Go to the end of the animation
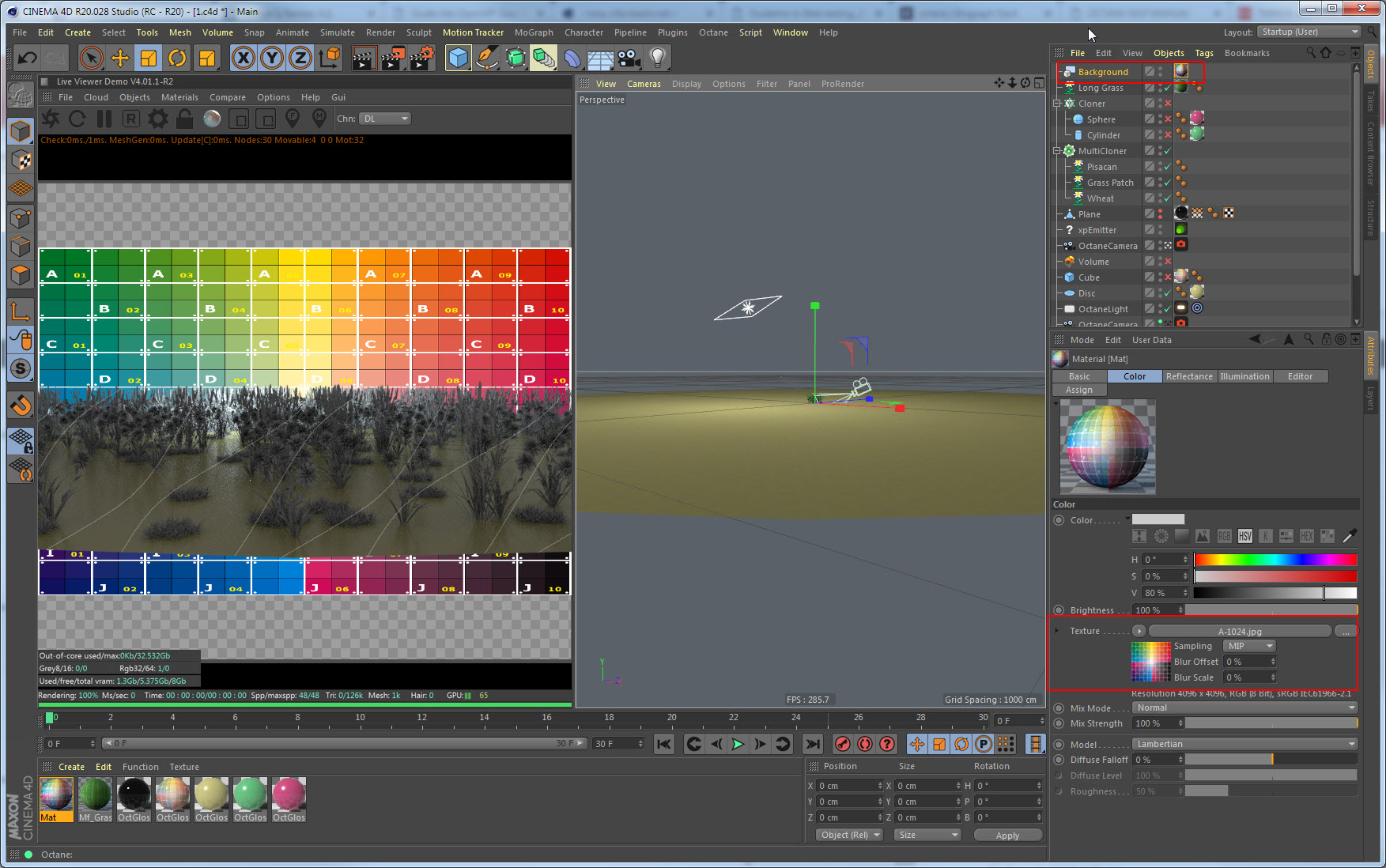Viewport: 1386px width, 868px height. (813, 744)
